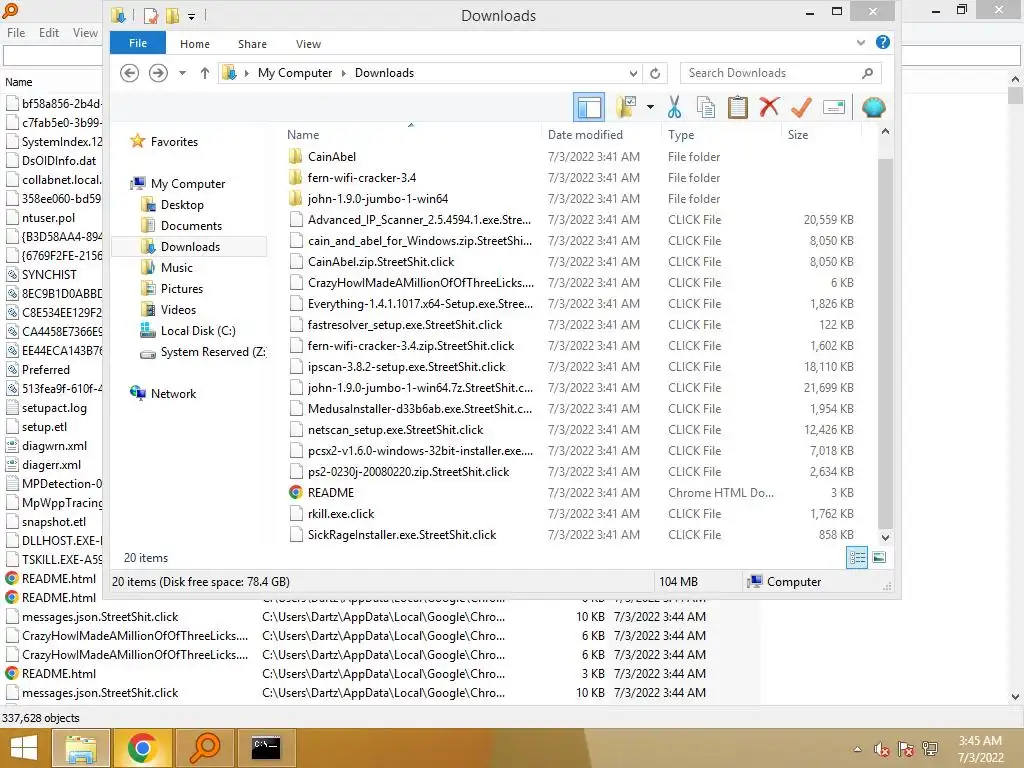Select the fern-wifi-cracker-3.4 folder
1024x768 pixels.
[x=362, y=178]
